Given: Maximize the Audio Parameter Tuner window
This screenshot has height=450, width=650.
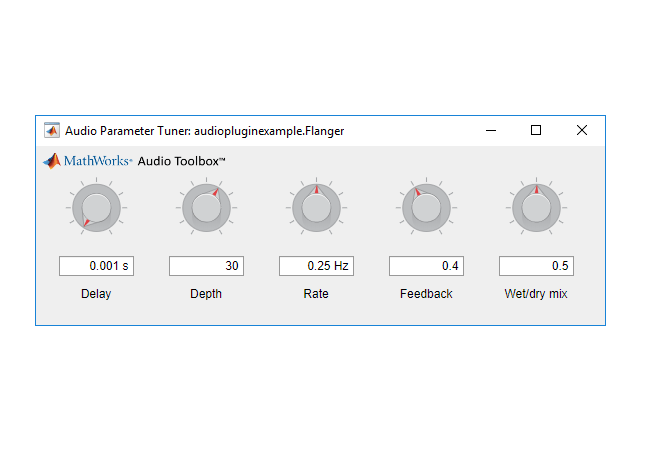Looking at the screenshot, I should [536, 130].
